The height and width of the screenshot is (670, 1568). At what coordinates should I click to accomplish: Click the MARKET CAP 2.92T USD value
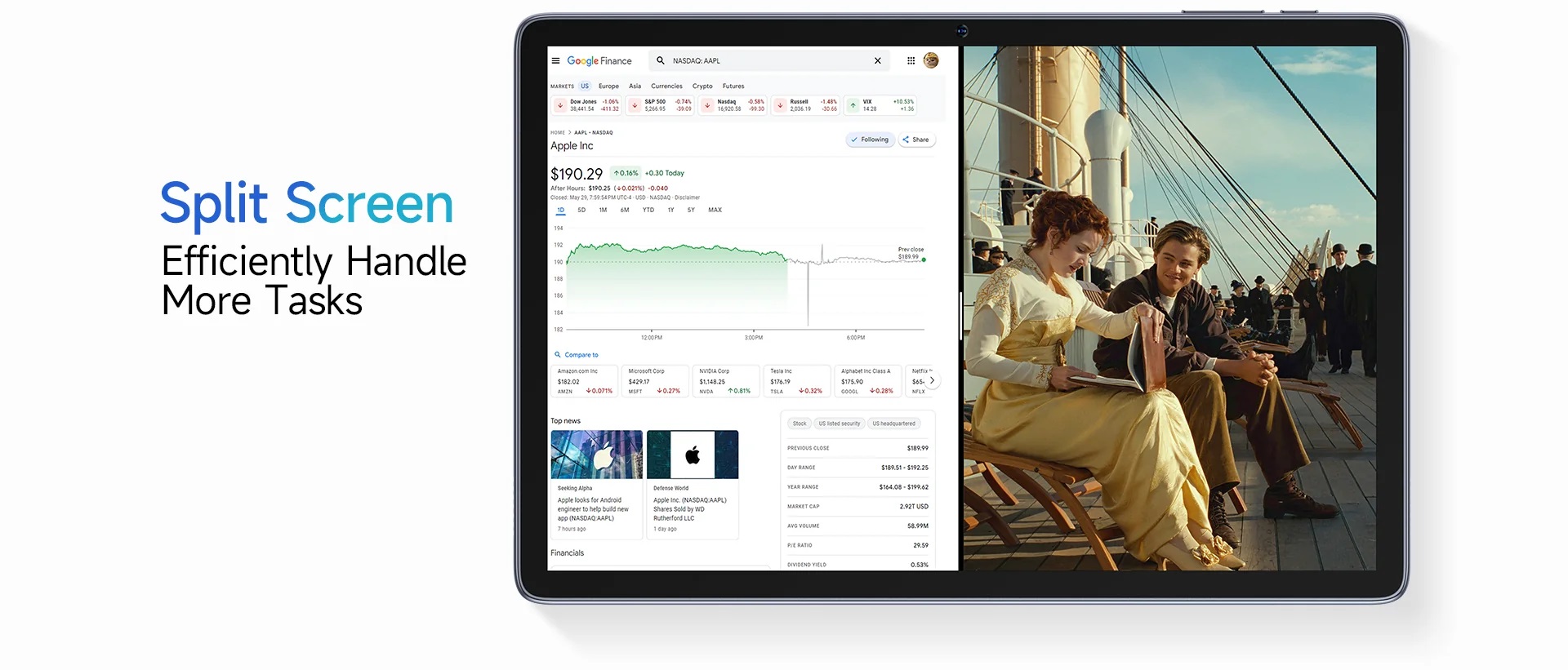914,507
